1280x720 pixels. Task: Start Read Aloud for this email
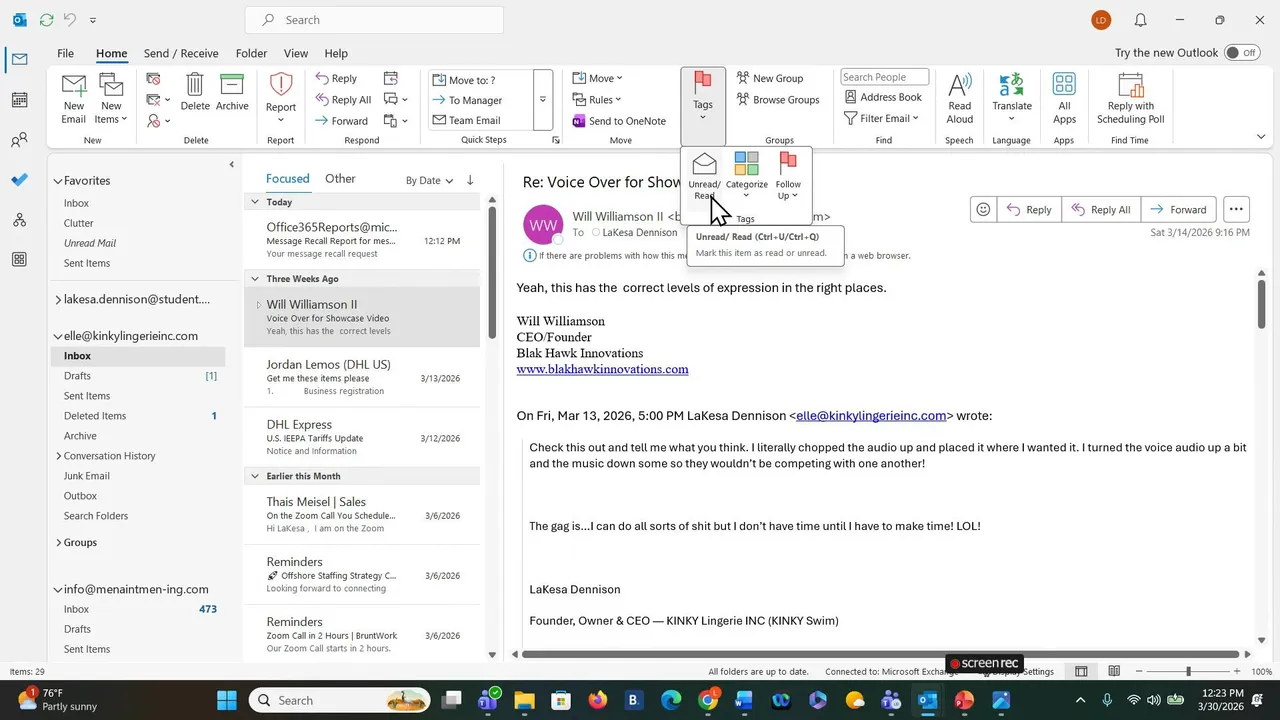960,98
